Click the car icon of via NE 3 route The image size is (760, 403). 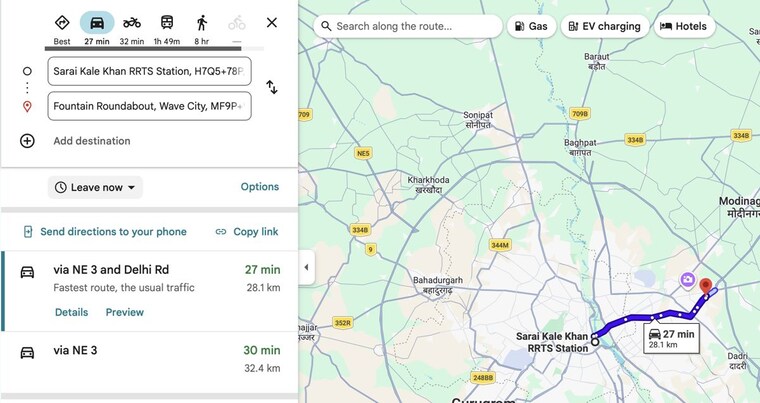(x=27, y=353)
